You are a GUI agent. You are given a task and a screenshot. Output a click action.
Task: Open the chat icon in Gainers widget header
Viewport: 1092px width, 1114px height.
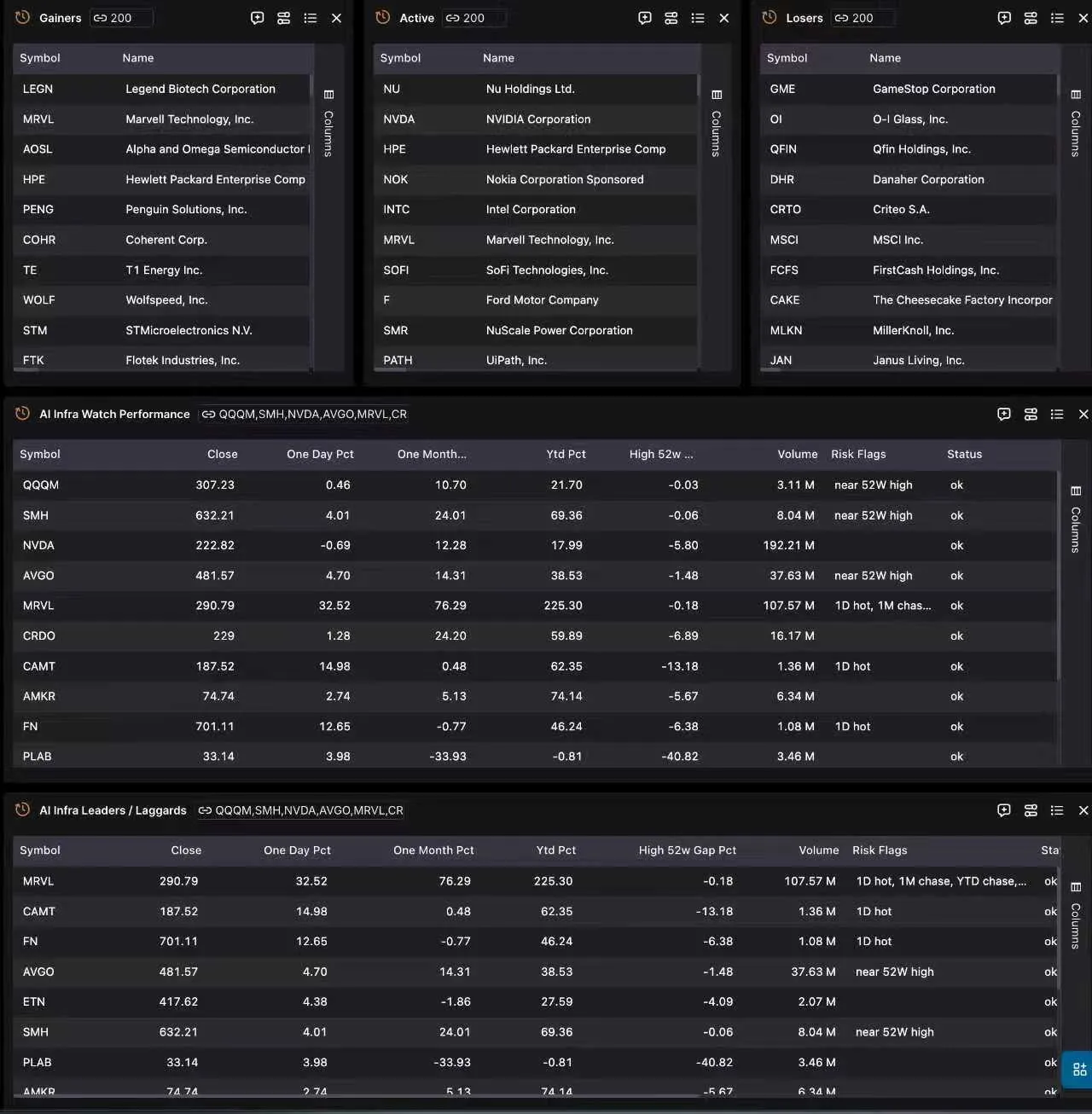pyautogui.click(x=257, y=18)
